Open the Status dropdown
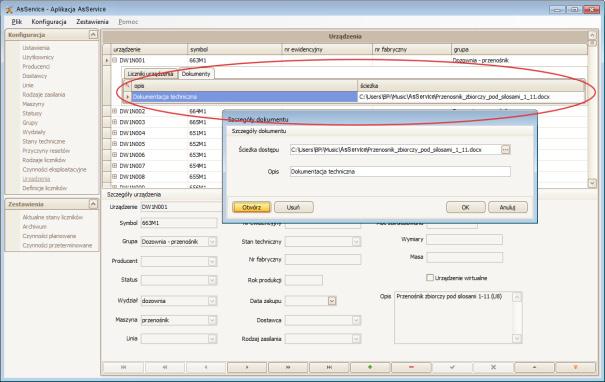The width and height of the screenshot is (605, 382). [x=212, y=280]
